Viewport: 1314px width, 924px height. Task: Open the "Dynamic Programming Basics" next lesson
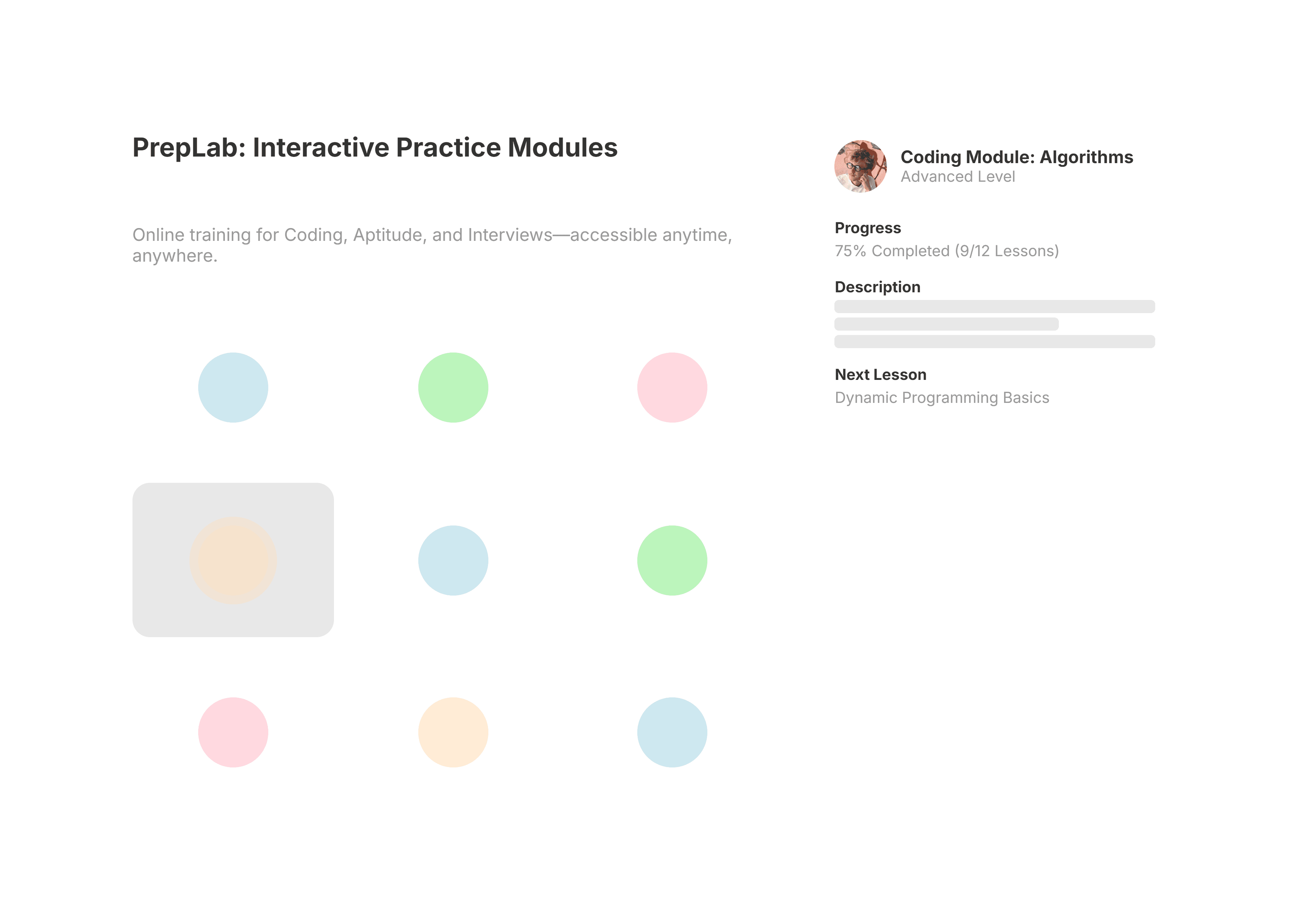(x=941, y=398)
